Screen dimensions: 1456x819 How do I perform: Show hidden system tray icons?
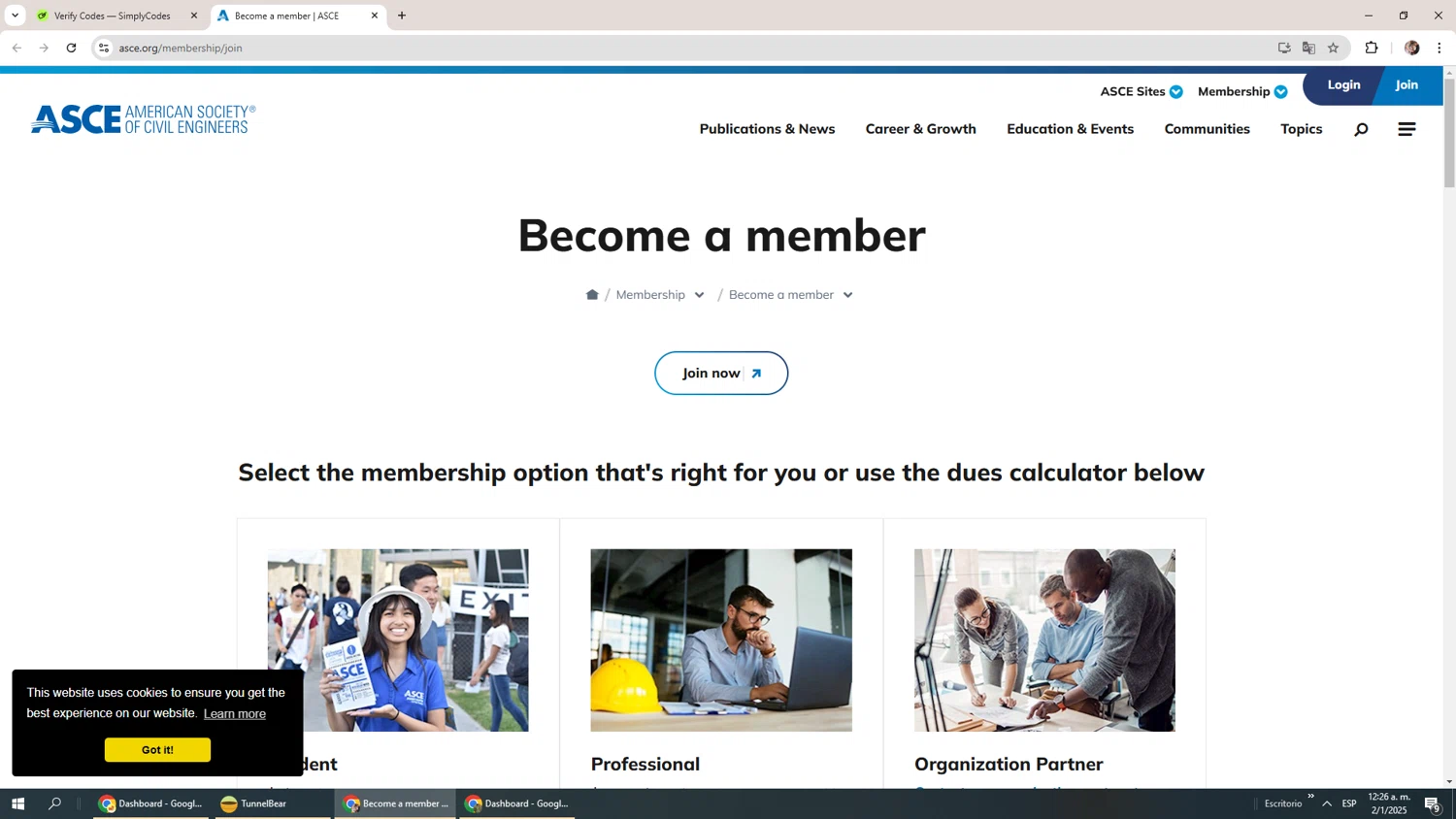pyautogui.click(x=1327, y=803)
